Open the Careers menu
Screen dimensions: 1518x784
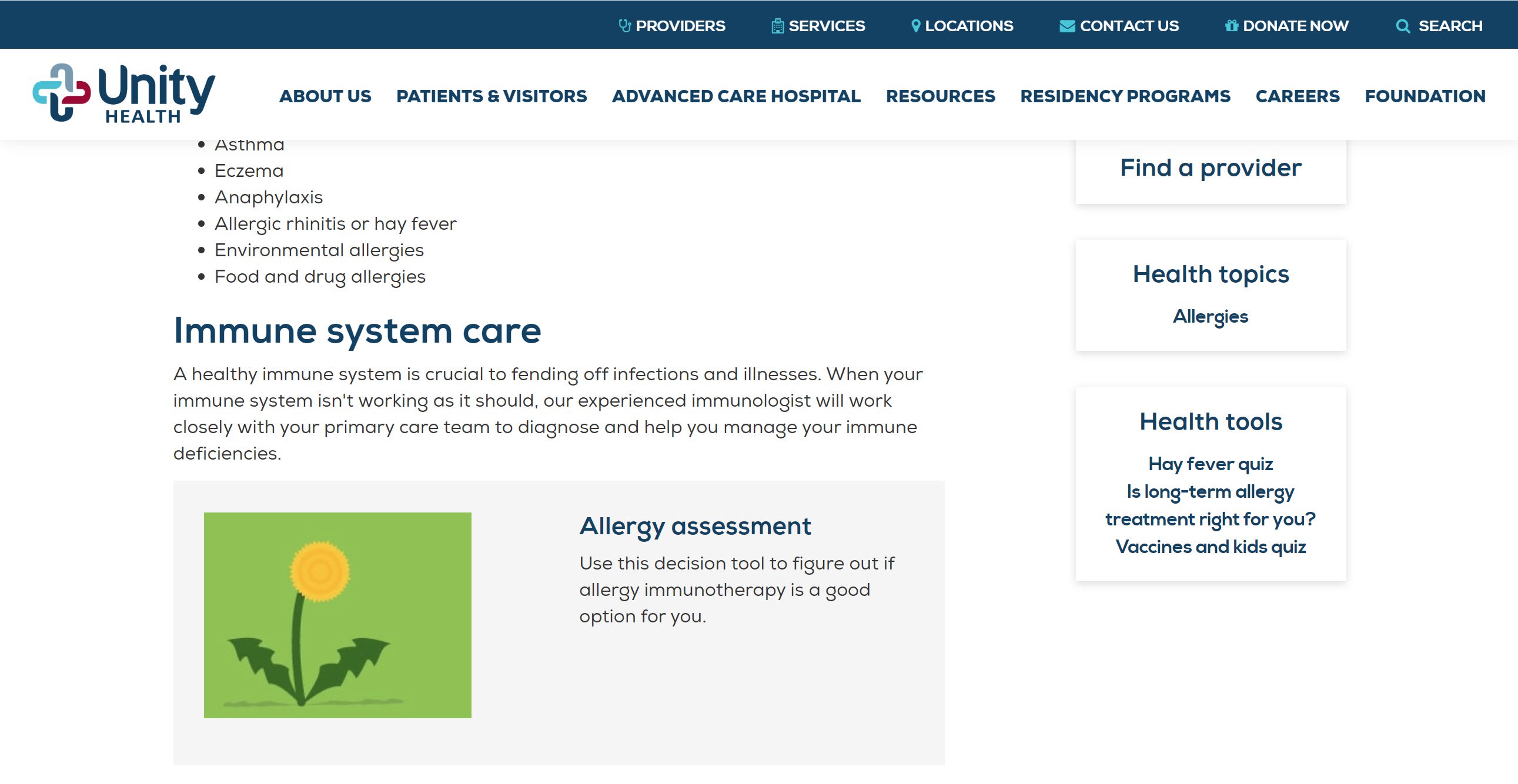pos(1298,96)
